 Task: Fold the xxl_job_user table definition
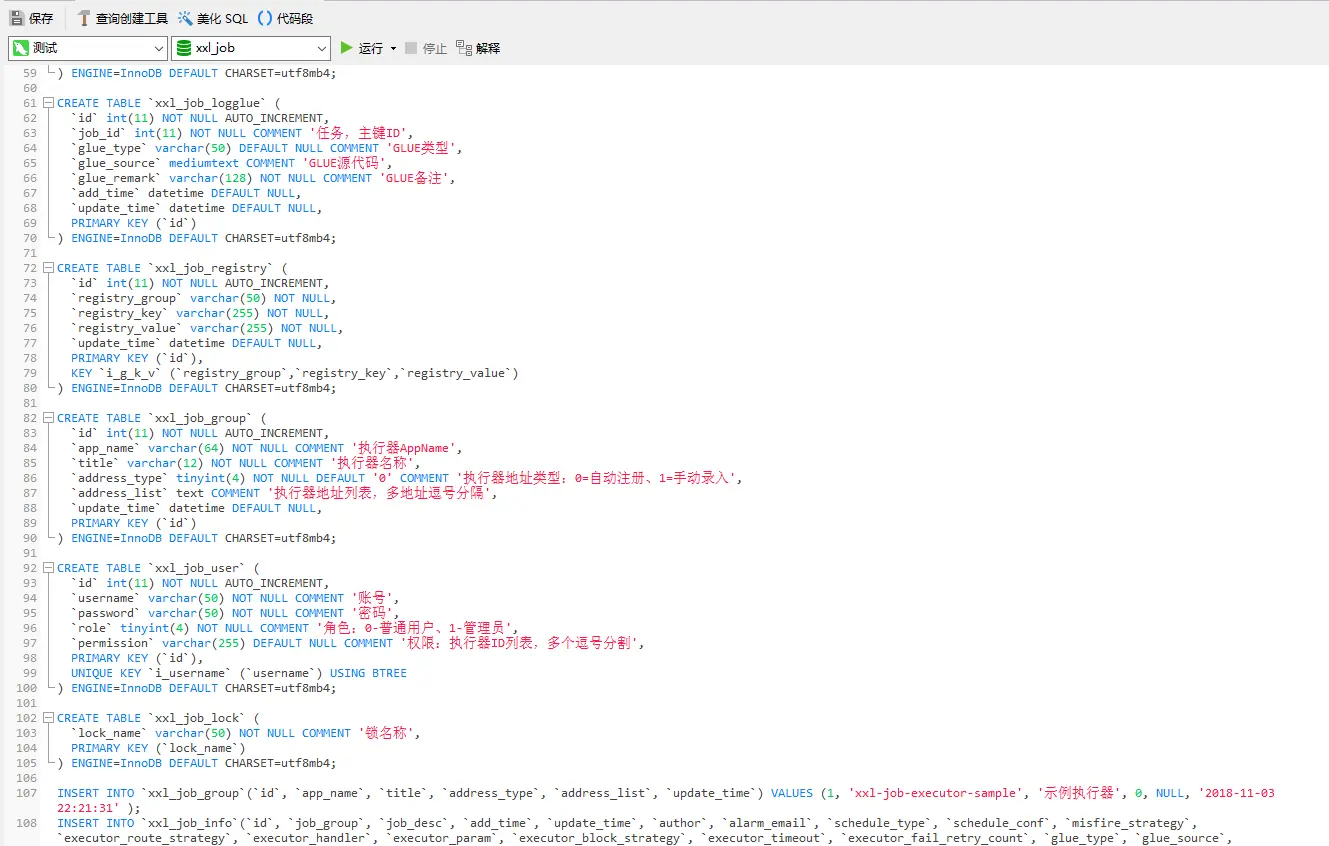click(48, 568)
